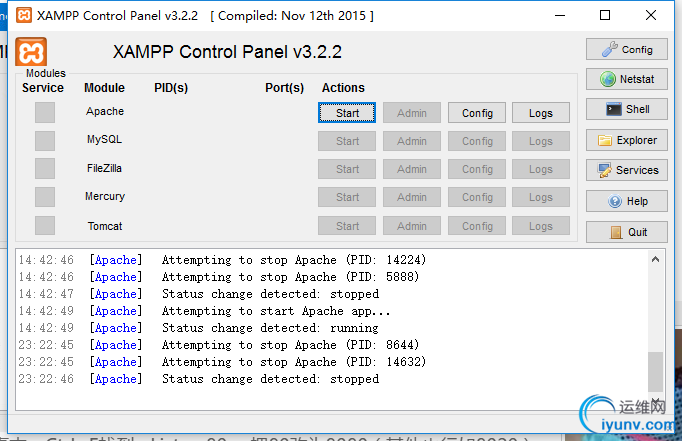The image size is (682, 441).
Task: Click the Service column header
Action: (43, 88)
